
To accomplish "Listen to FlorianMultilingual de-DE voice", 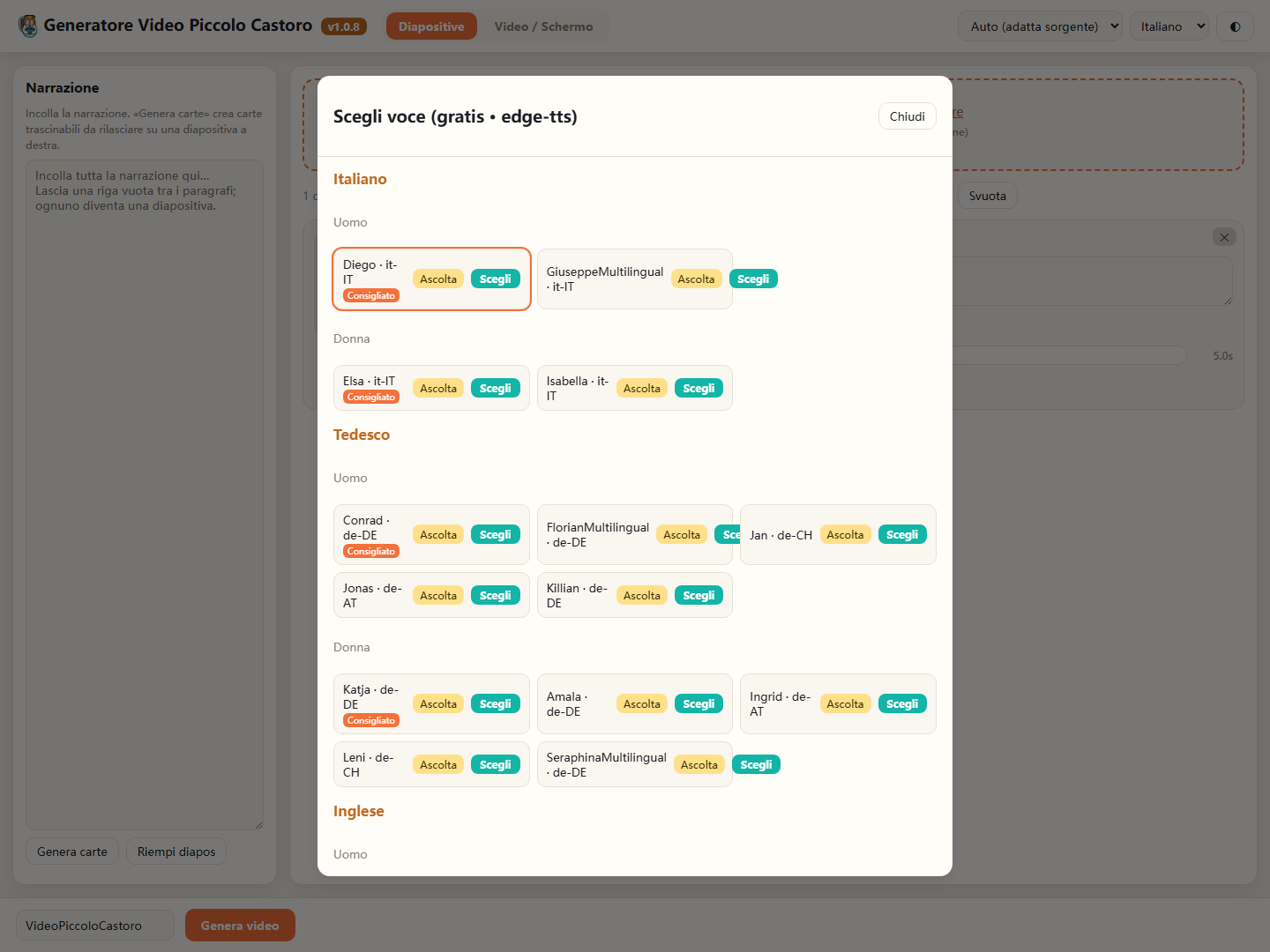I will (682, 535).
